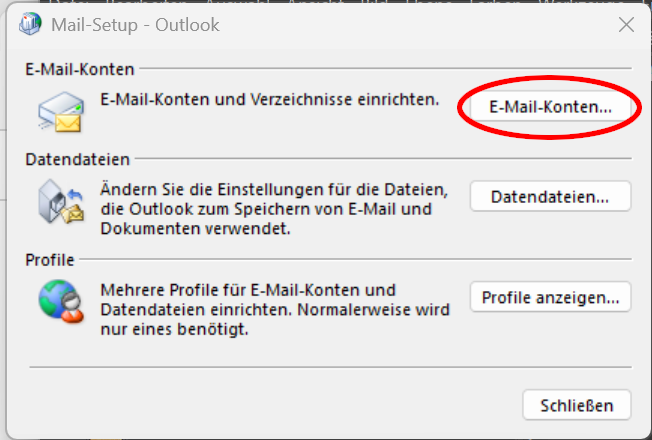
Task: Close the Mail-Setup dialog with the X
Action: coord(626,25)
